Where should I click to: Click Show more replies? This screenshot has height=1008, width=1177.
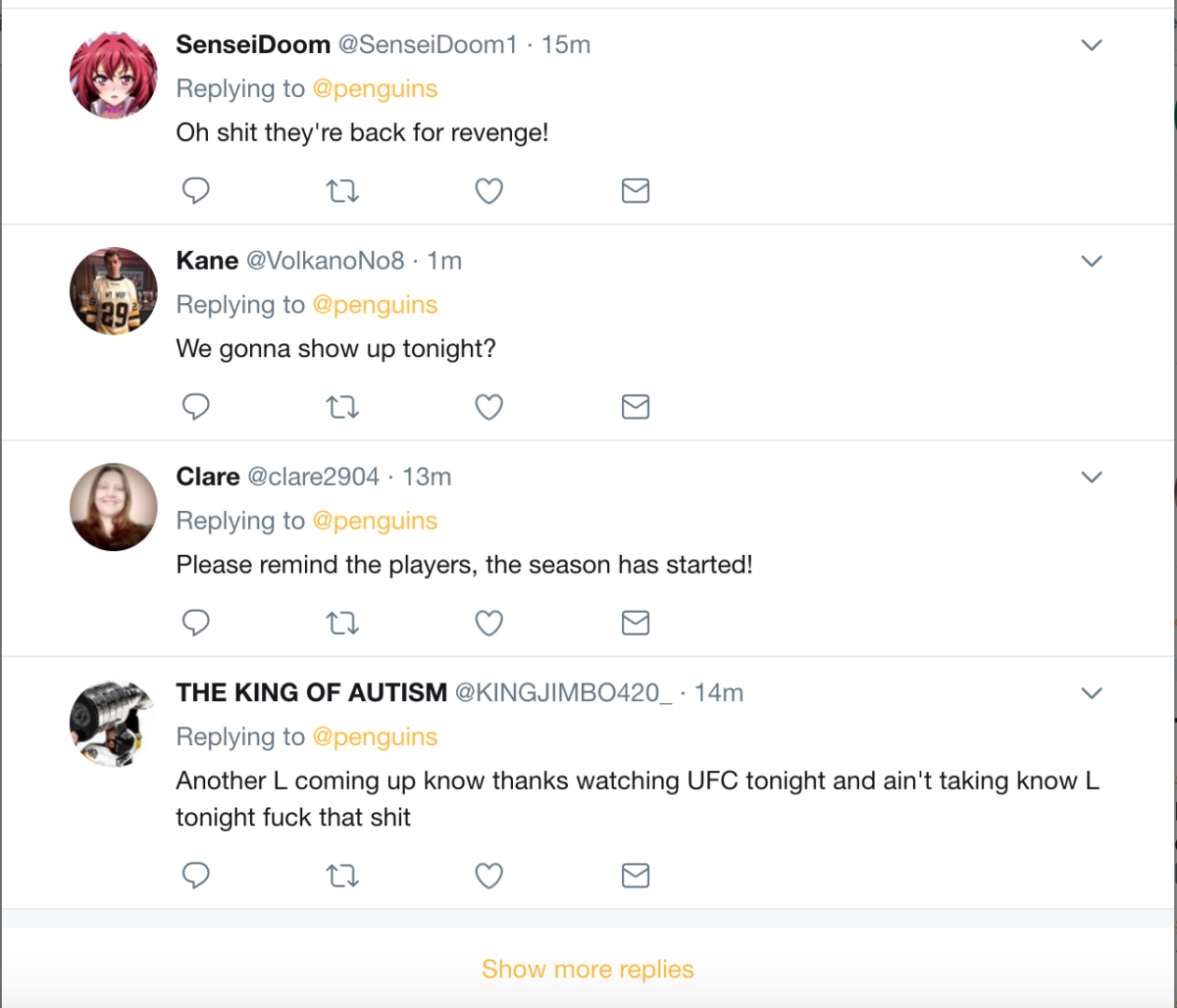point(588,969)
